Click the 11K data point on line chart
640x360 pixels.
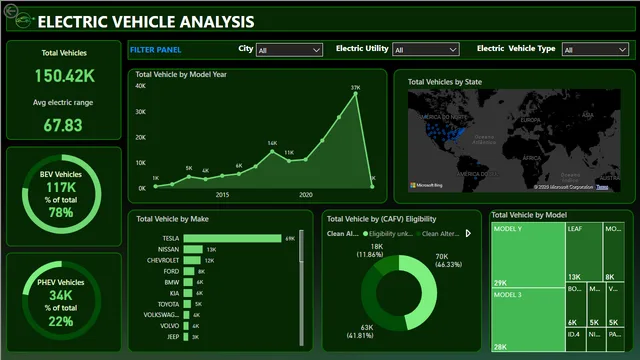coord(289,161)
